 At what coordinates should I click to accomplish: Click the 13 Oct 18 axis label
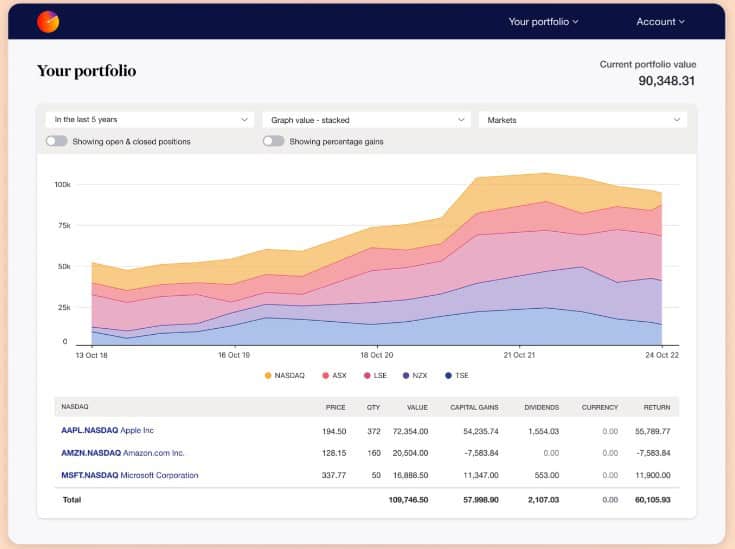(x=91, y=355)
